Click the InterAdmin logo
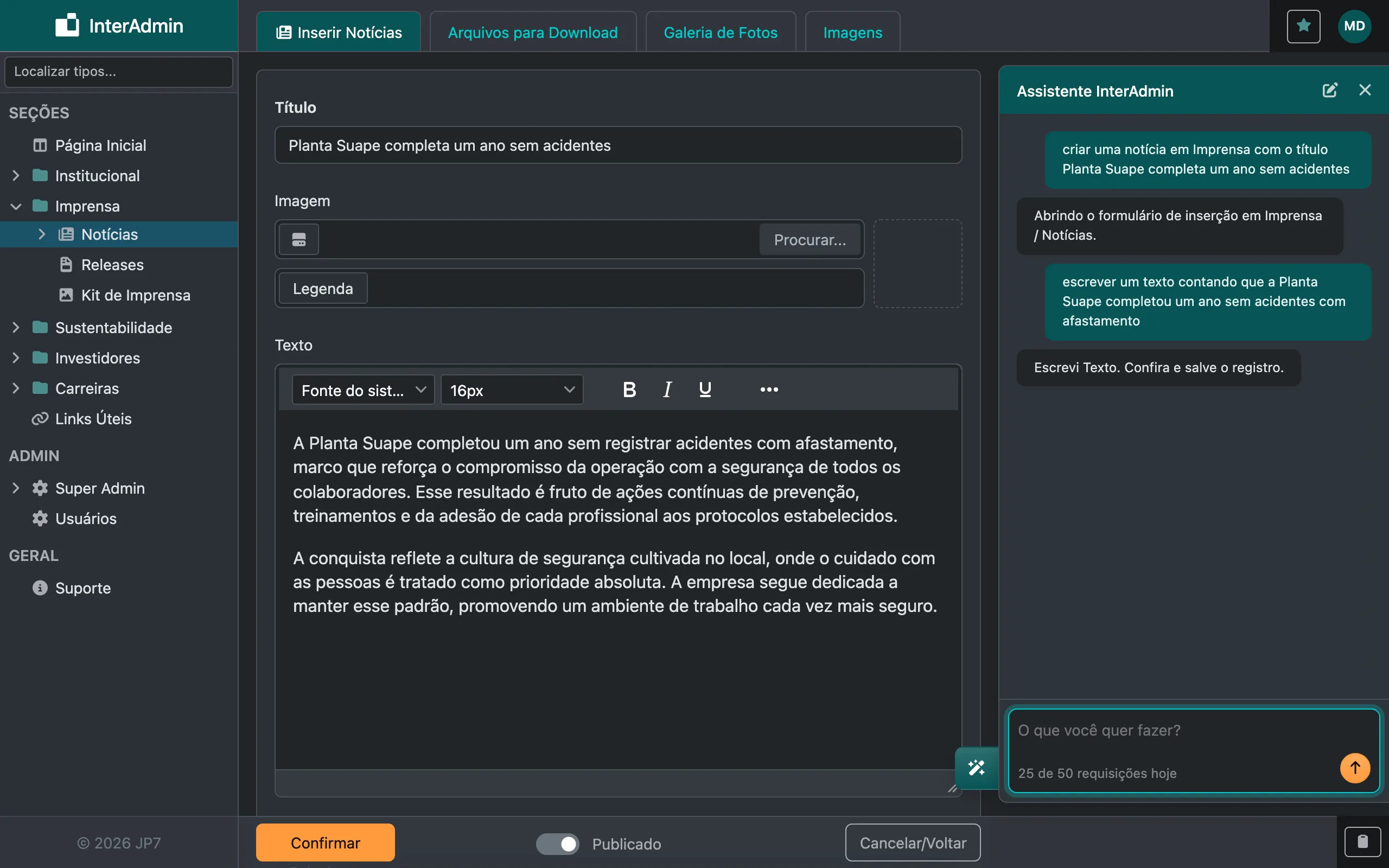1389x868 pixels. [119, 25]
